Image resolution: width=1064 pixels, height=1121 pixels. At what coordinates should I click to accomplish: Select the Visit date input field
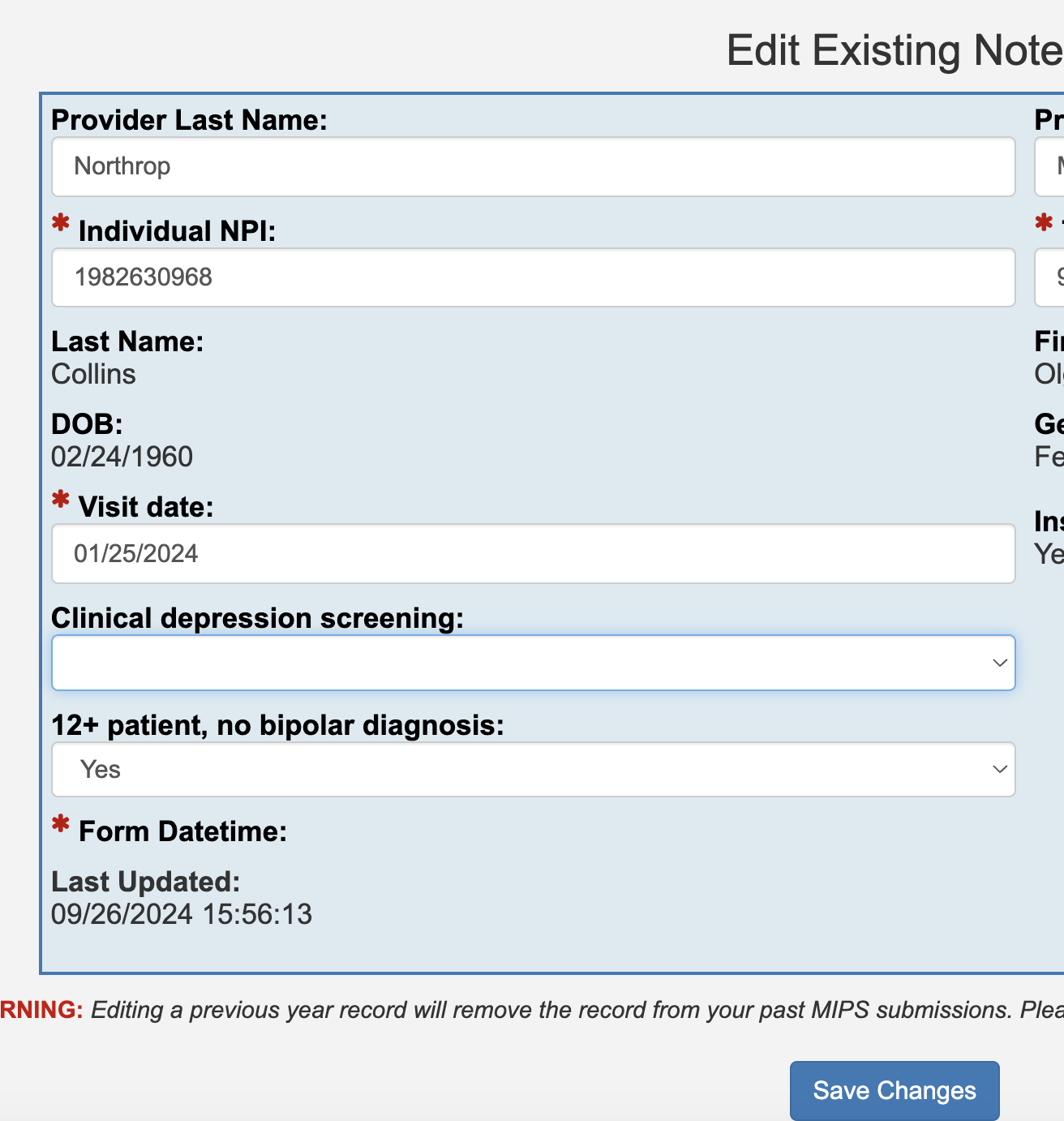pyautogui.click(x=533, y=553)
